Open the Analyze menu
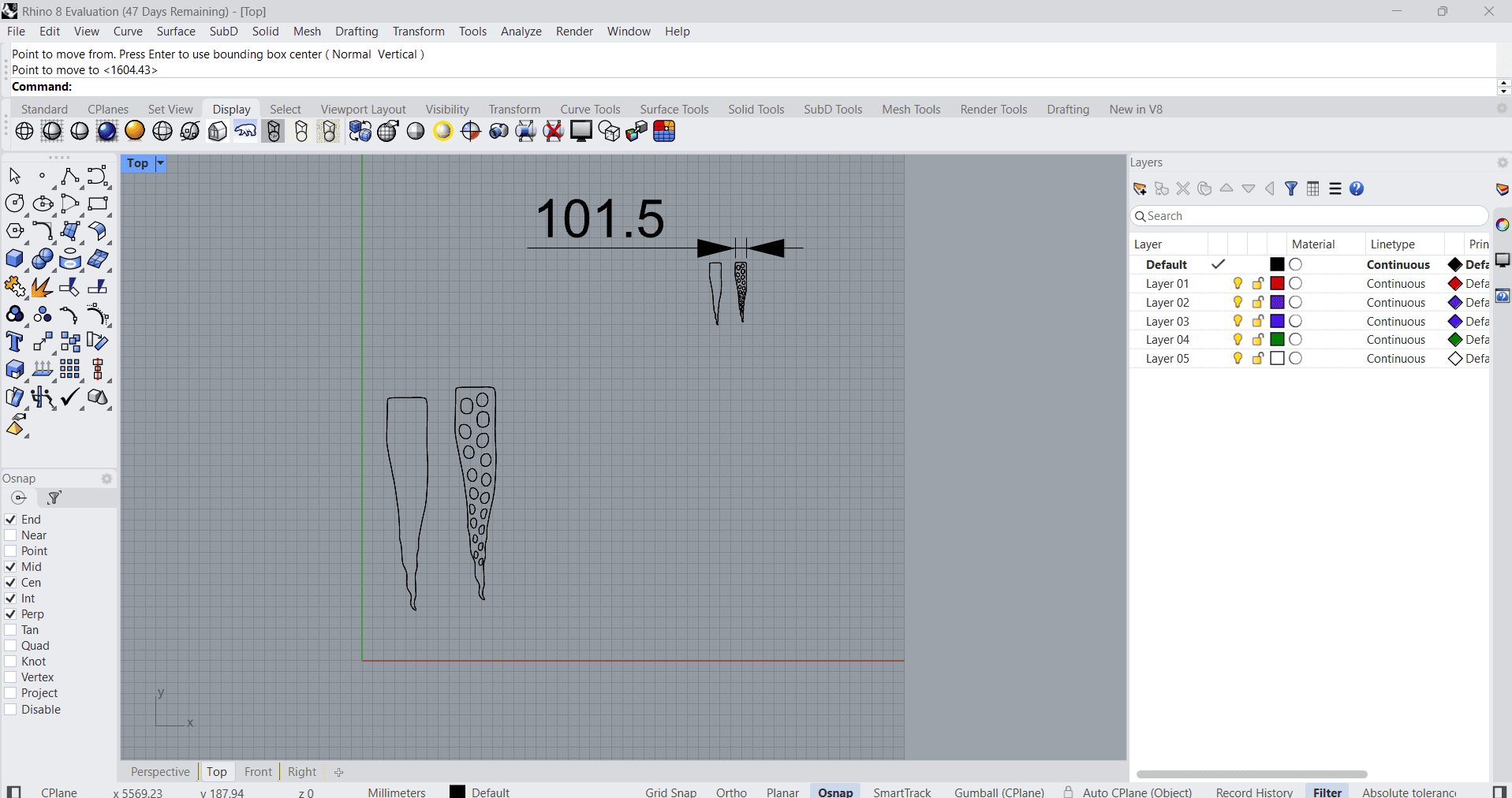Image resolution: width=1512 pixels, height=798 pixels. click(x=521, y=32)
